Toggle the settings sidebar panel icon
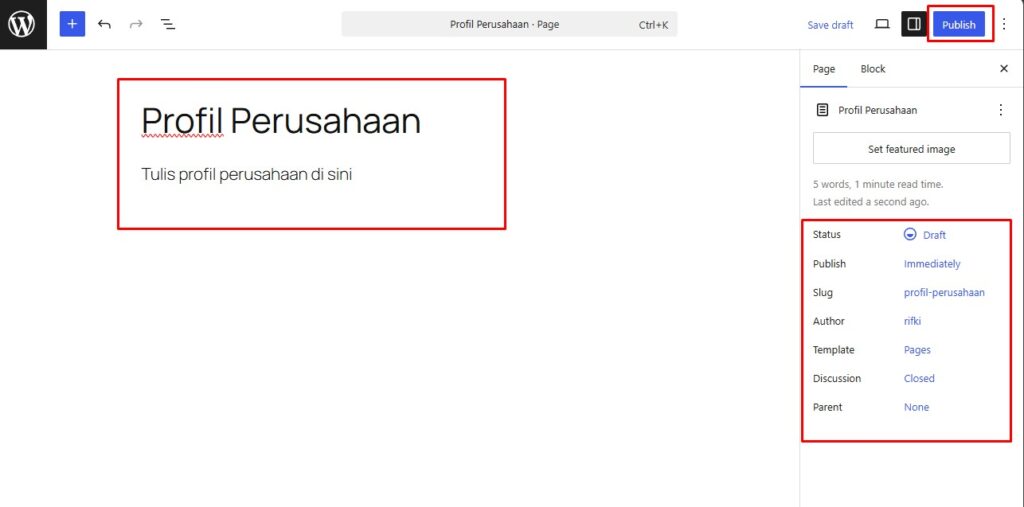 [x=914, y=24]
